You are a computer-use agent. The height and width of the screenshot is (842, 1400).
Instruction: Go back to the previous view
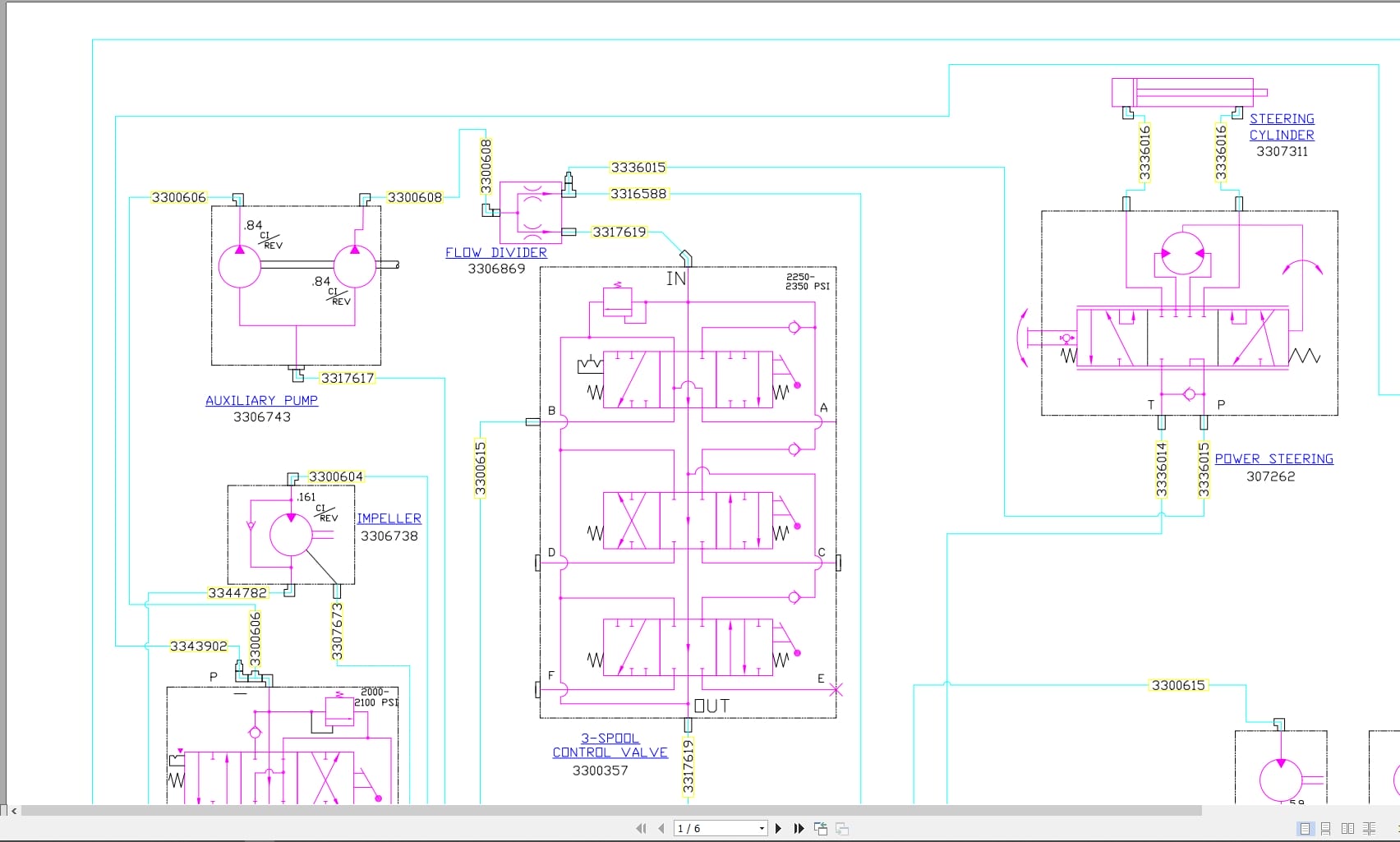pyautogui.click(x=821, y=828)
